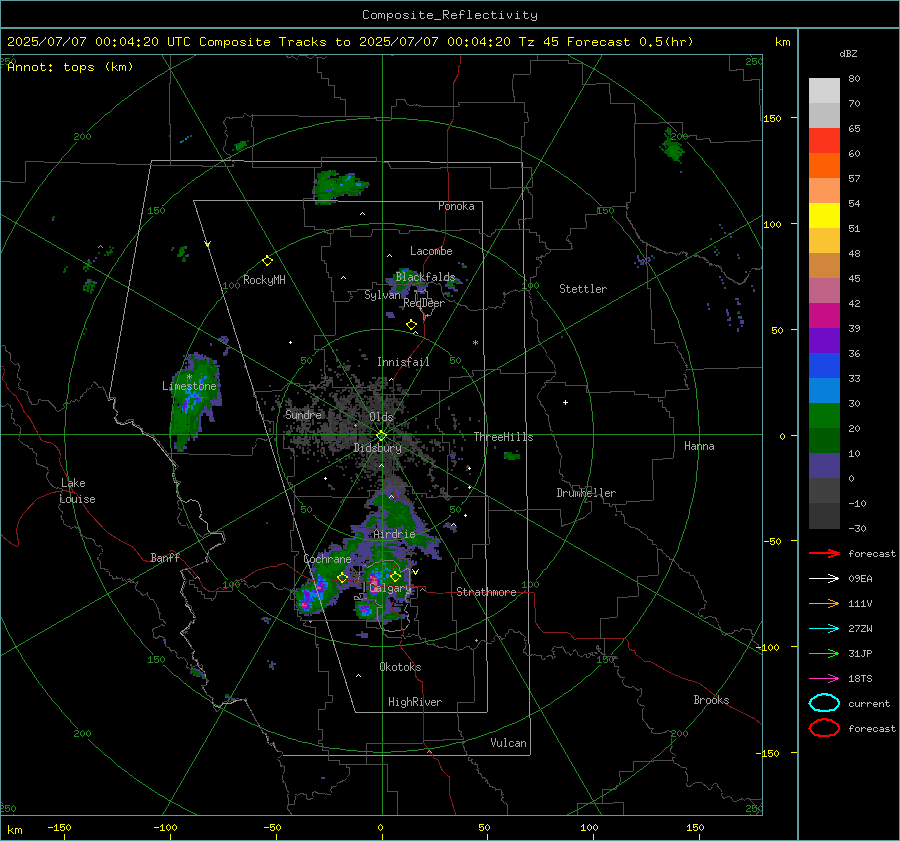Pick the yellow 51-54 dBZ color swatch
The image size is (900, 841).
[824, 216]
